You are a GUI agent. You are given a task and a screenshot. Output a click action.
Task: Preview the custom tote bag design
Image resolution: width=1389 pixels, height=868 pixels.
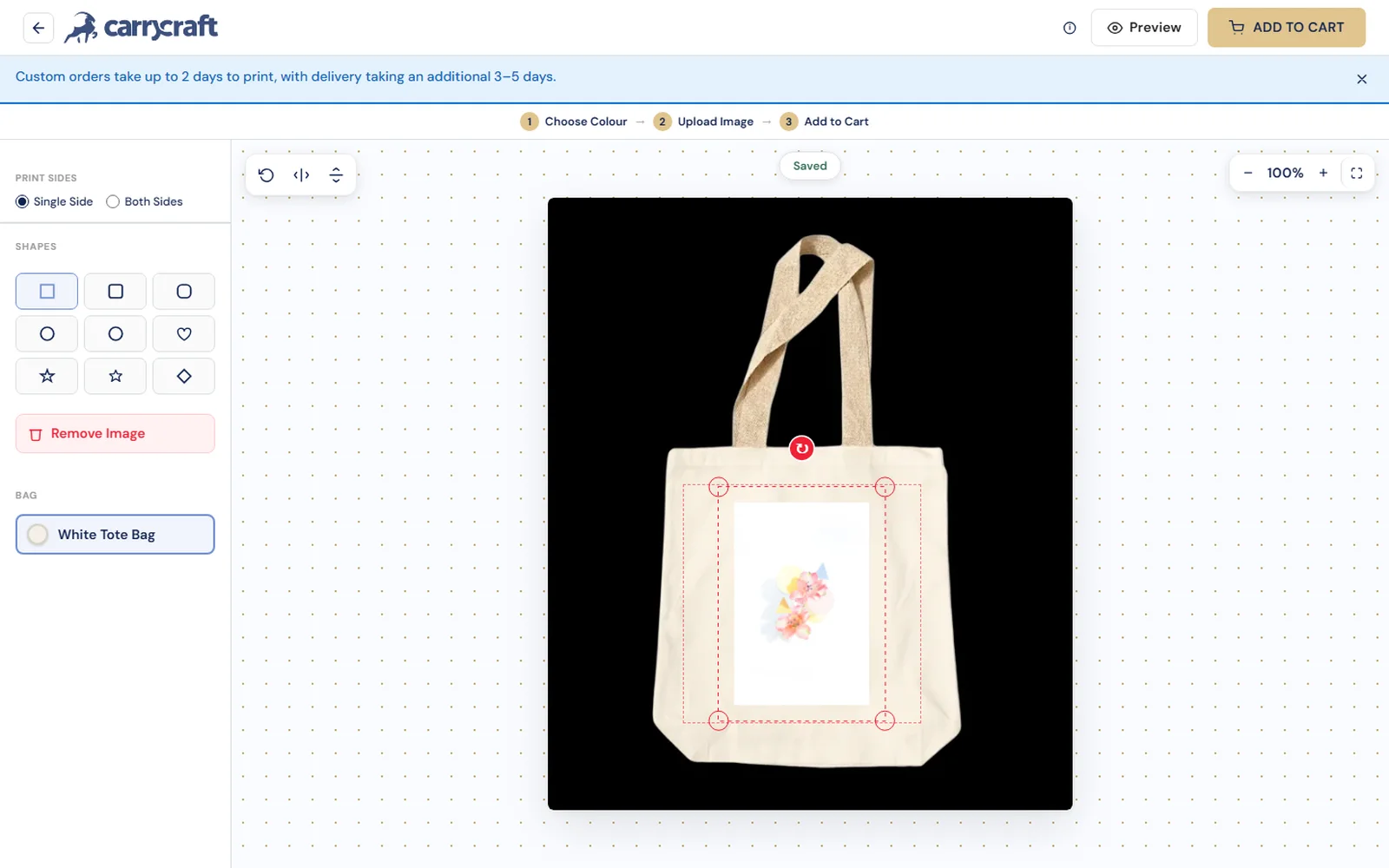pyautogui.click(x=1144, y=28)
